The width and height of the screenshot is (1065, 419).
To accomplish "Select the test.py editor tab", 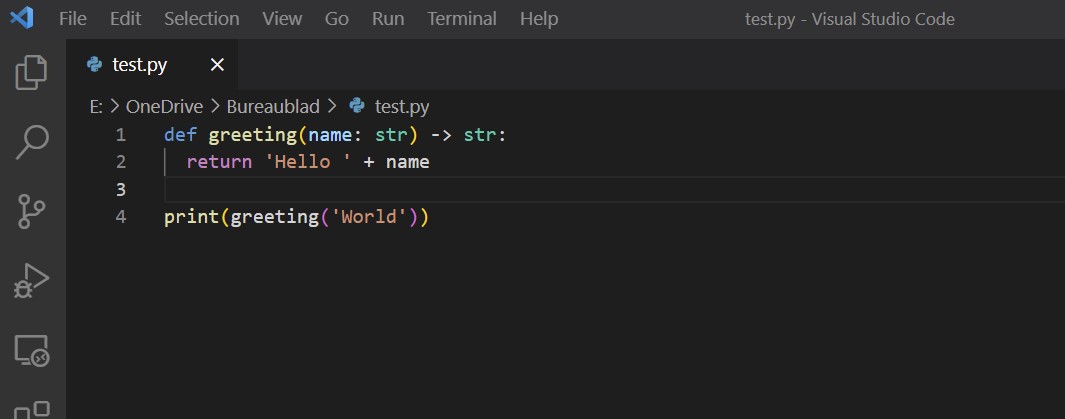I will click(x=153, y=65).
